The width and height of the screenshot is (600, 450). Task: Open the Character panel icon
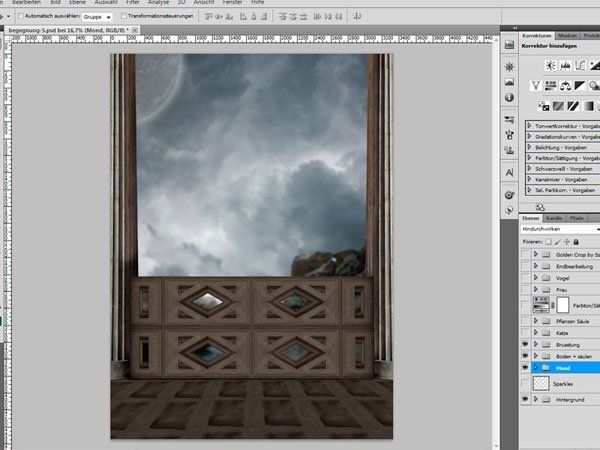click(x=509, y=173)
